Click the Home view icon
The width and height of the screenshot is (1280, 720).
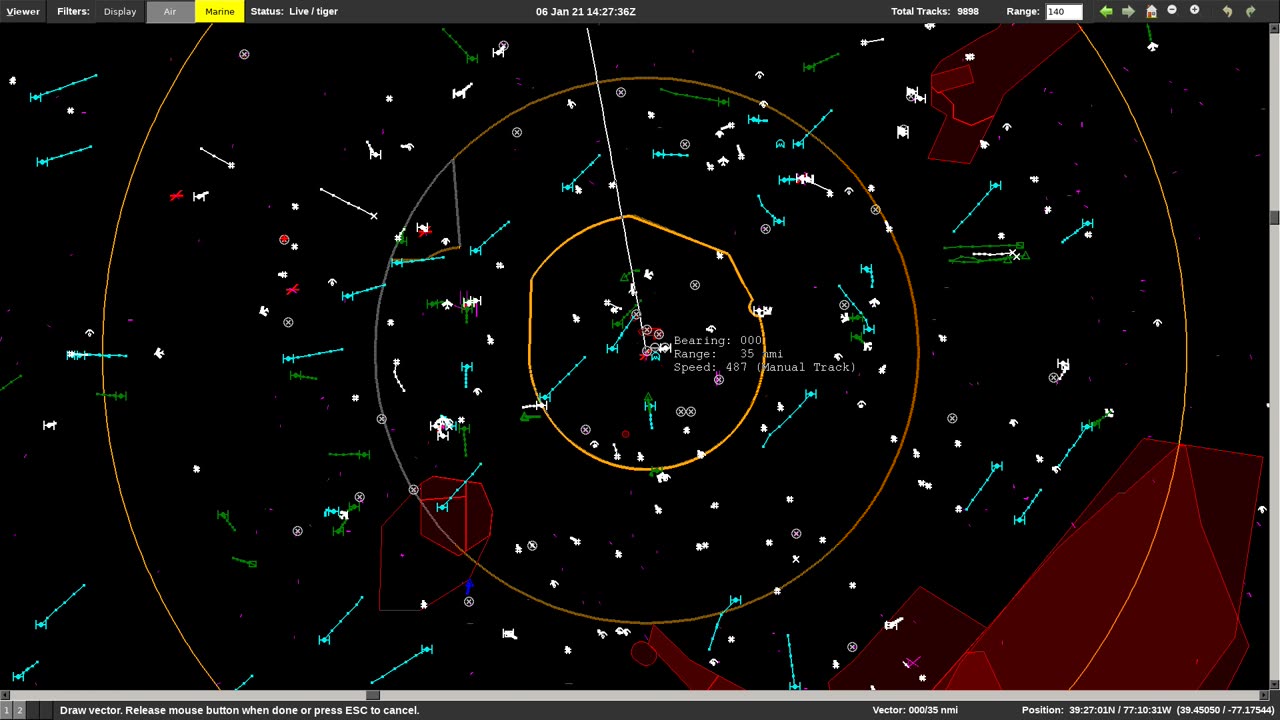1151,11
